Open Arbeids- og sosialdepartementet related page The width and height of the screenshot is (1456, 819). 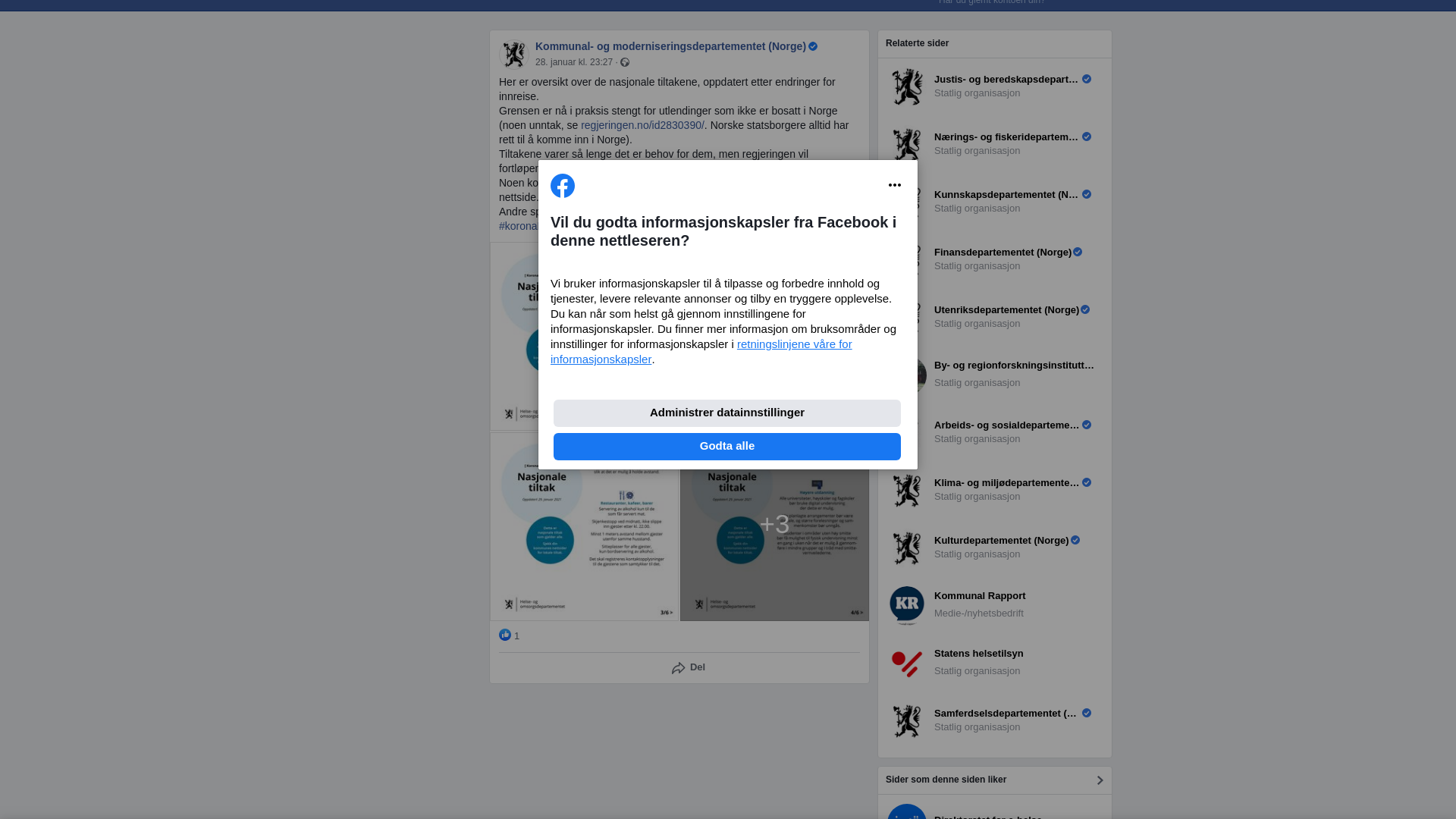pos(1006,425)
